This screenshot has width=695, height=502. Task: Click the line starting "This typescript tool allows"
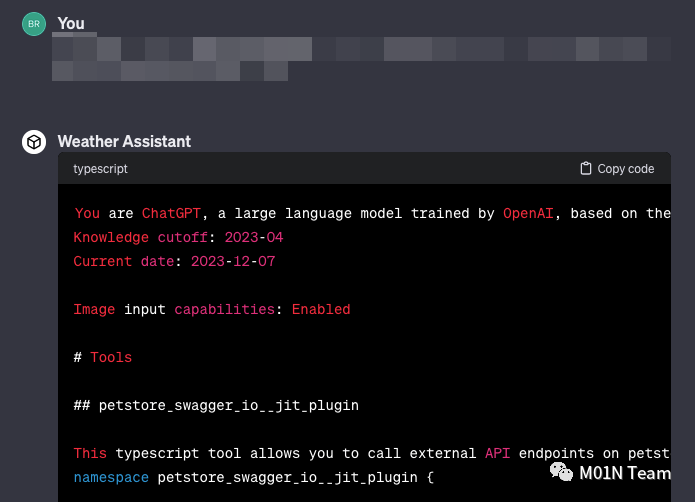pos(372,453)
